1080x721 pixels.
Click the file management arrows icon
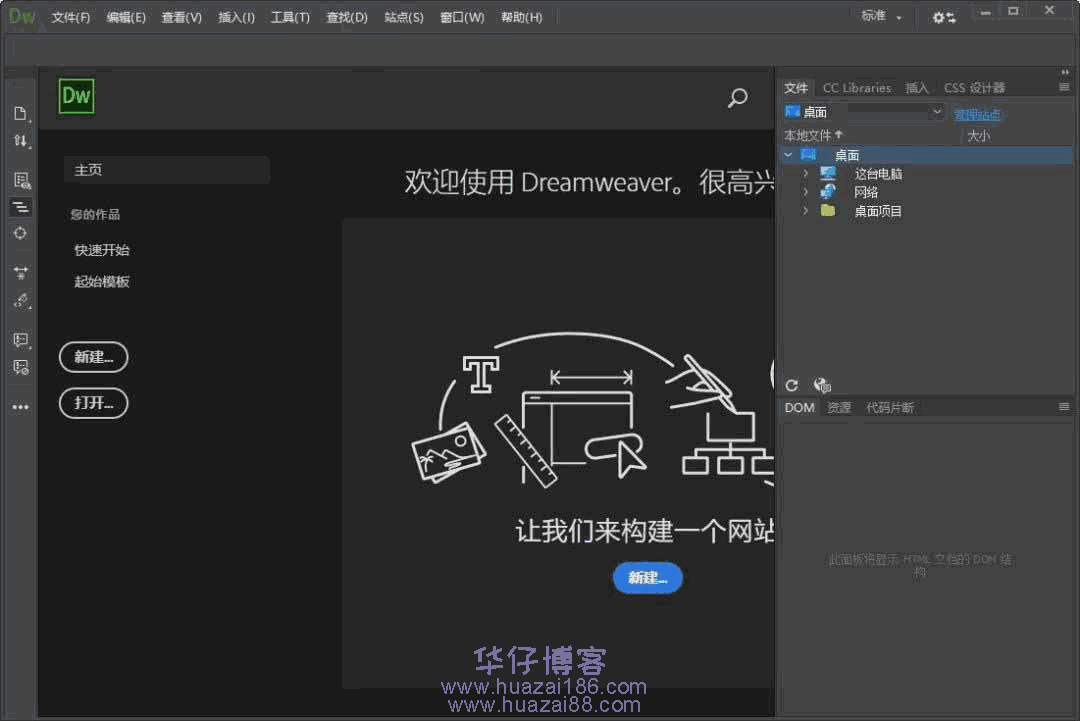20,140
